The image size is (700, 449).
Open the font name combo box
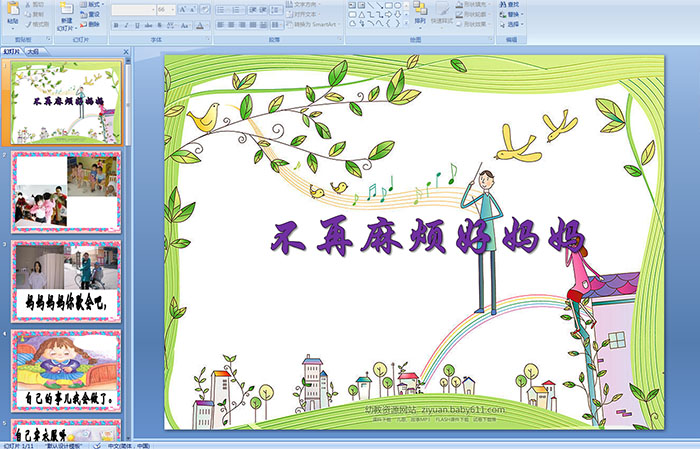point(133,9)
